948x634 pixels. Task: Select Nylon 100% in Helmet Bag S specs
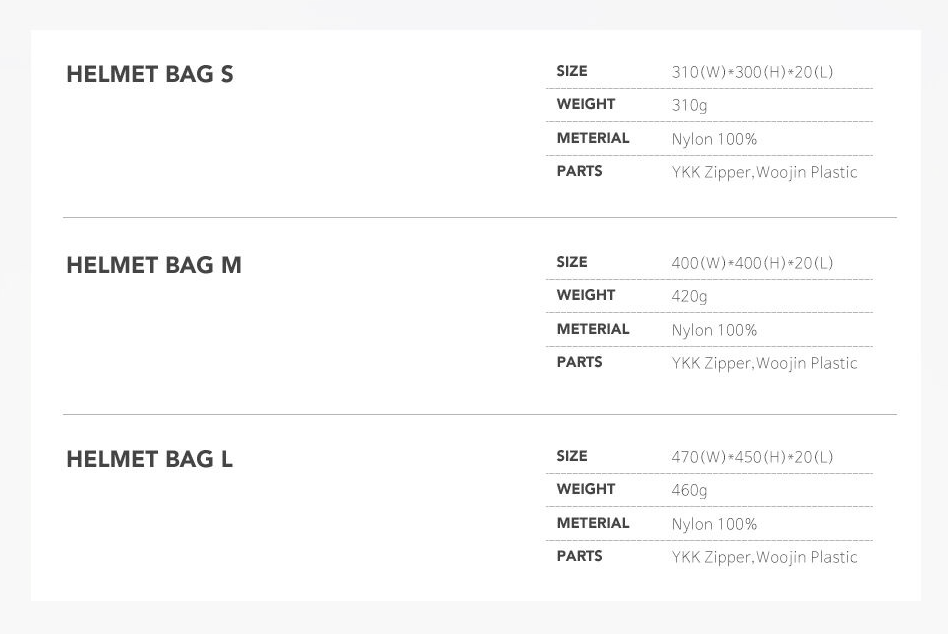(714, 139)
